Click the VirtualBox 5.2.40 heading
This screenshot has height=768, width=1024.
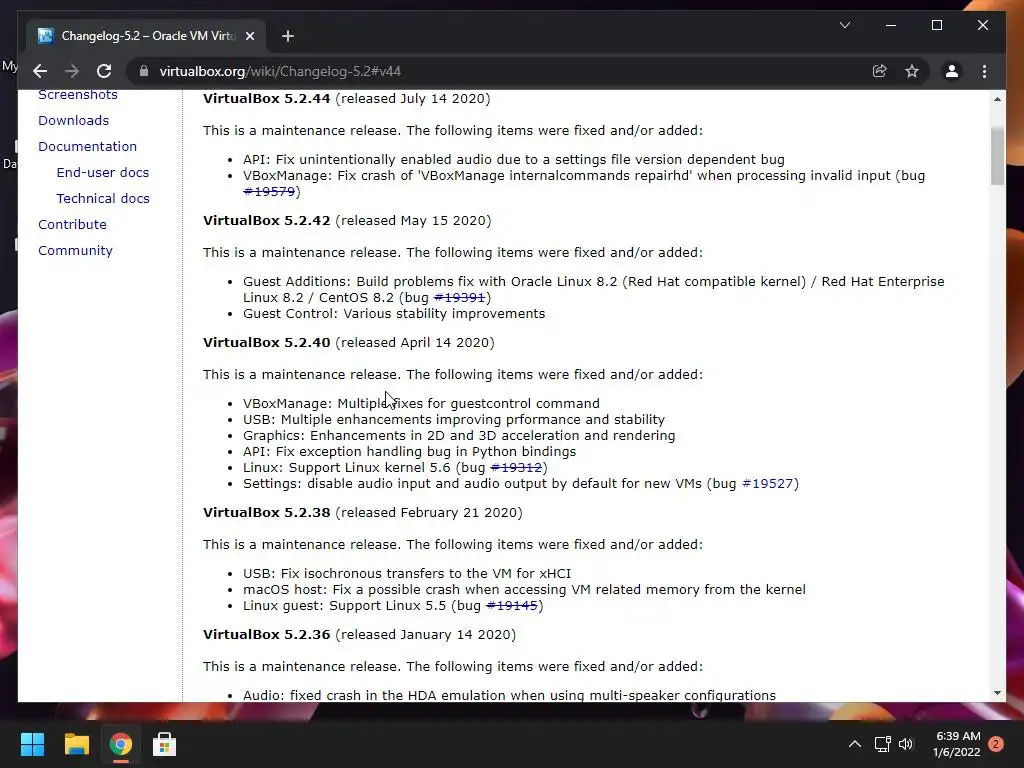tap(266, 343)
